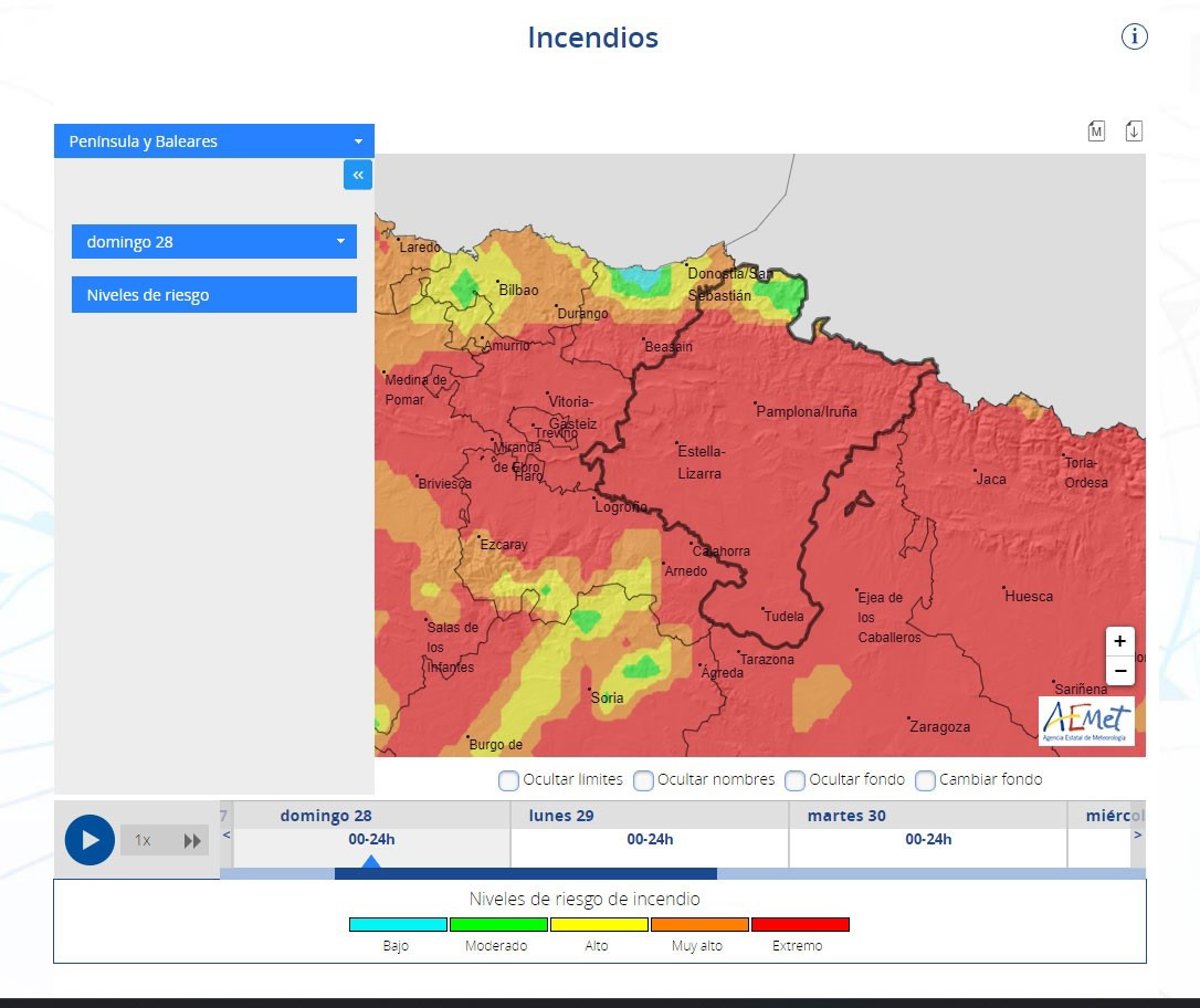The height and width of the screenshot is (1008, 1200).
Task: Click the M map icon above the map
Action: pos(1097,131)
